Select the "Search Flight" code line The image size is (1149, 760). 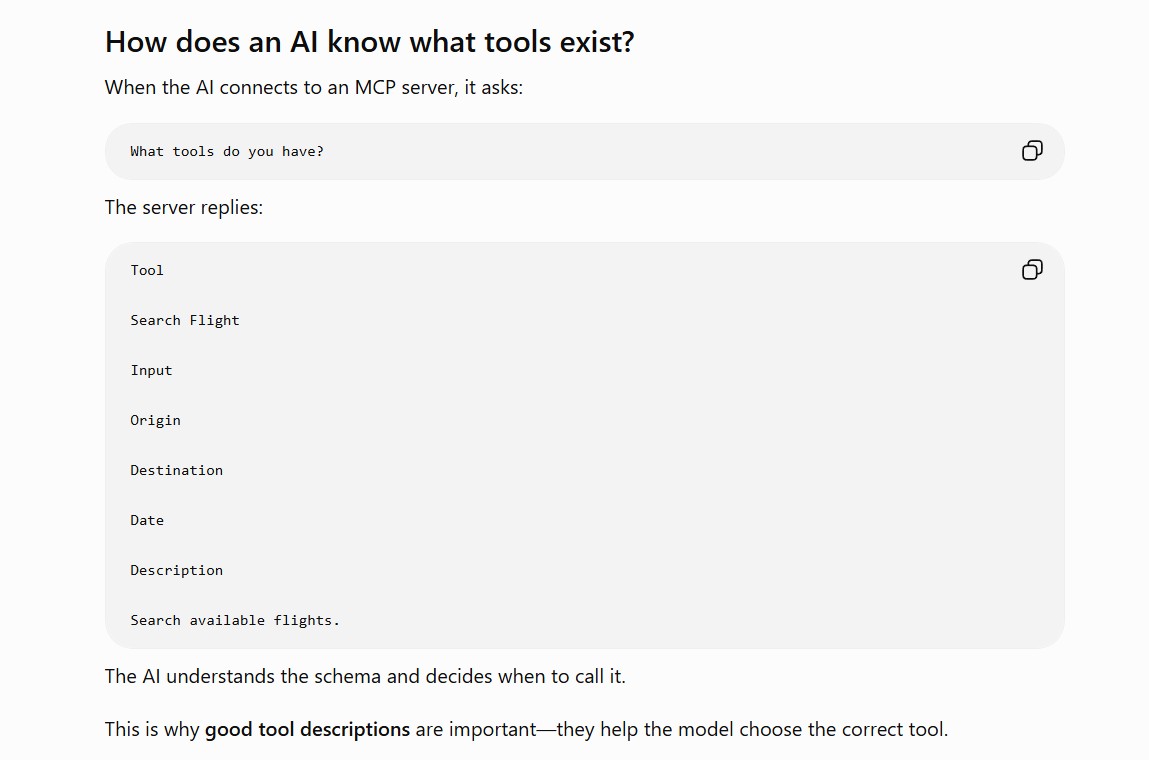(x=185, y=320)
